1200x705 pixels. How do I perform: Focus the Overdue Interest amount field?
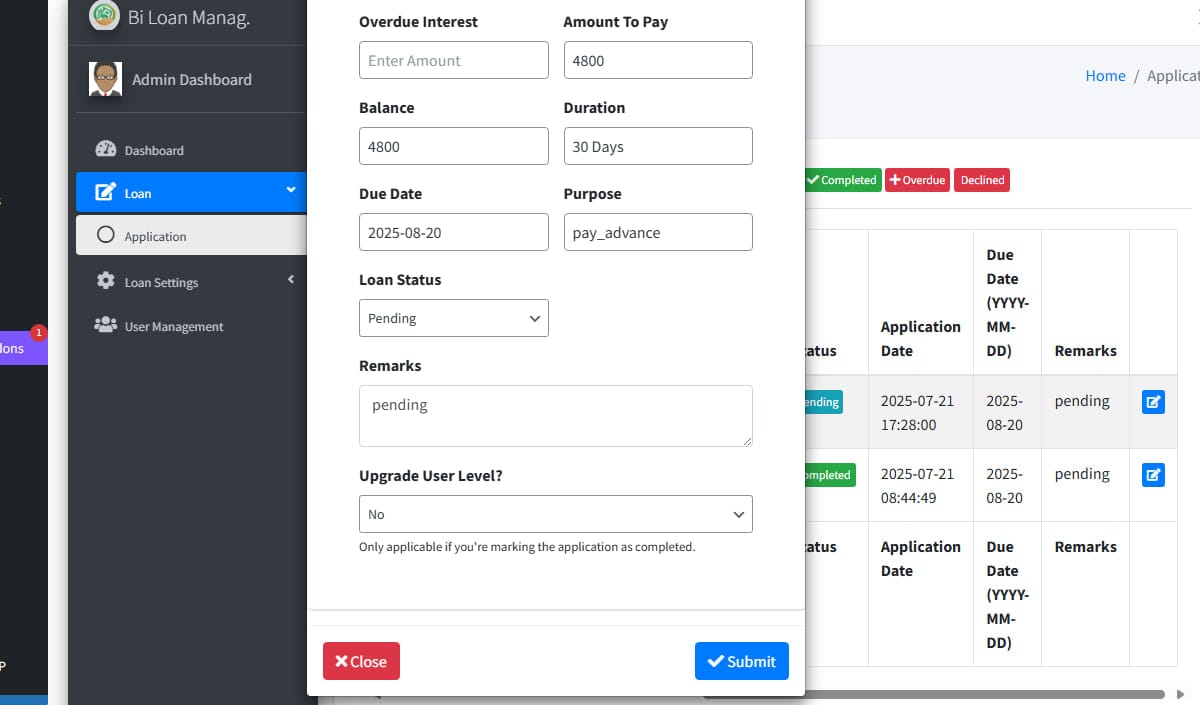[x=453, y=60]
